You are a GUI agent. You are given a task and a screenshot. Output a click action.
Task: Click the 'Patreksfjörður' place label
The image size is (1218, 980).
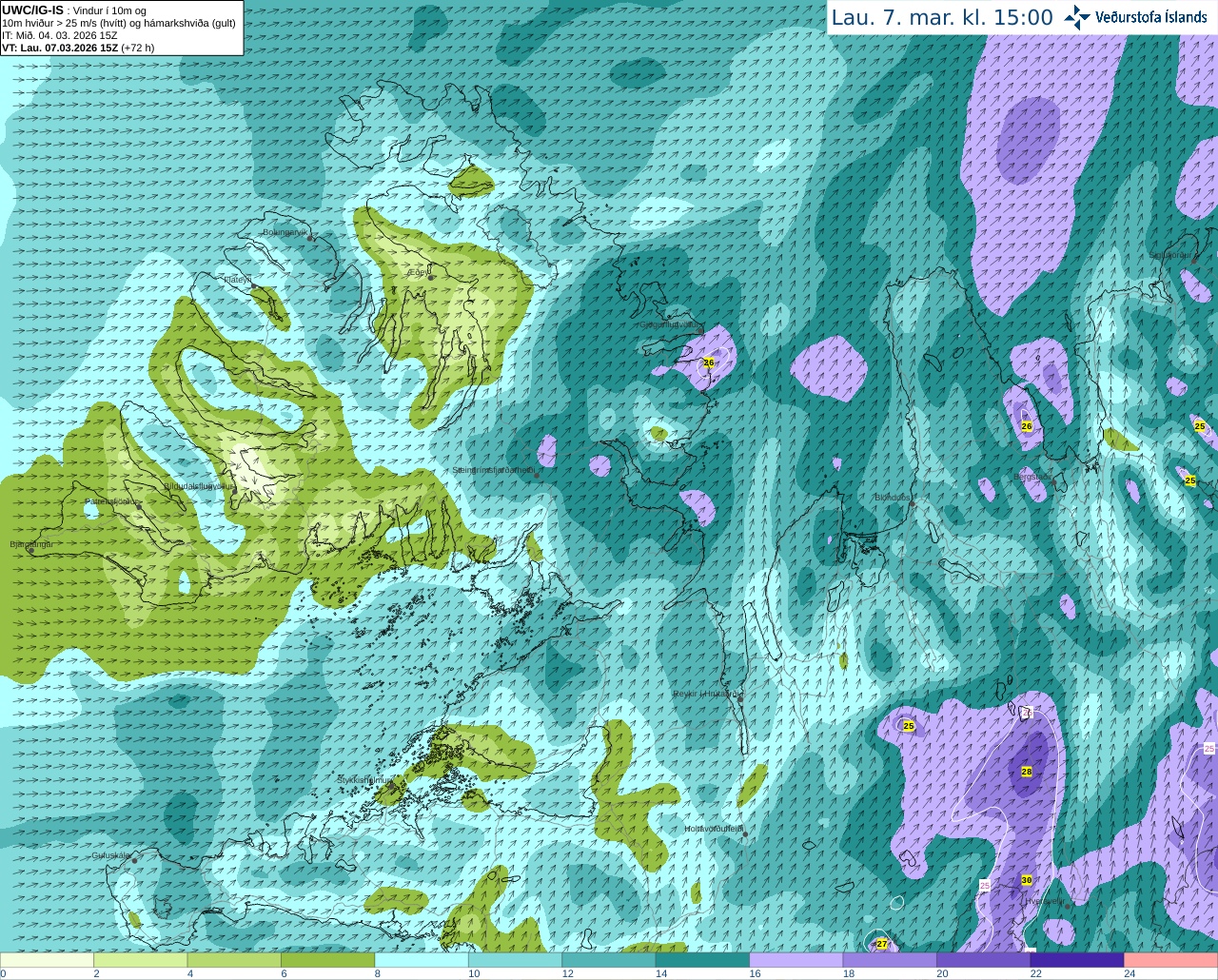pos(112,500)
